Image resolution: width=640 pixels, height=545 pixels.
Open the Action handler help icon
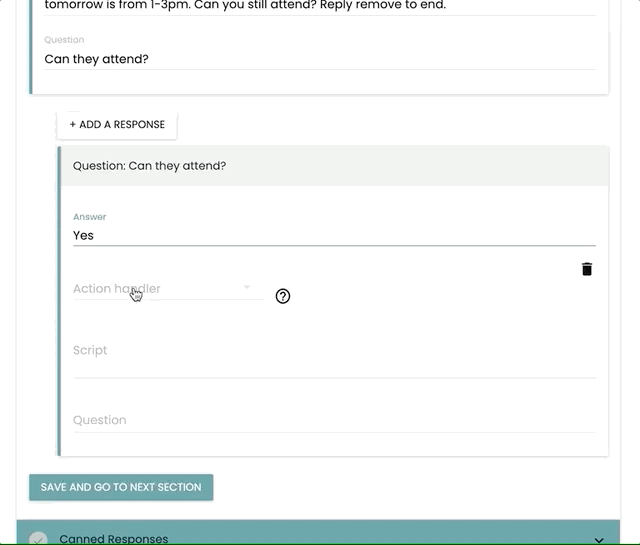283,296
